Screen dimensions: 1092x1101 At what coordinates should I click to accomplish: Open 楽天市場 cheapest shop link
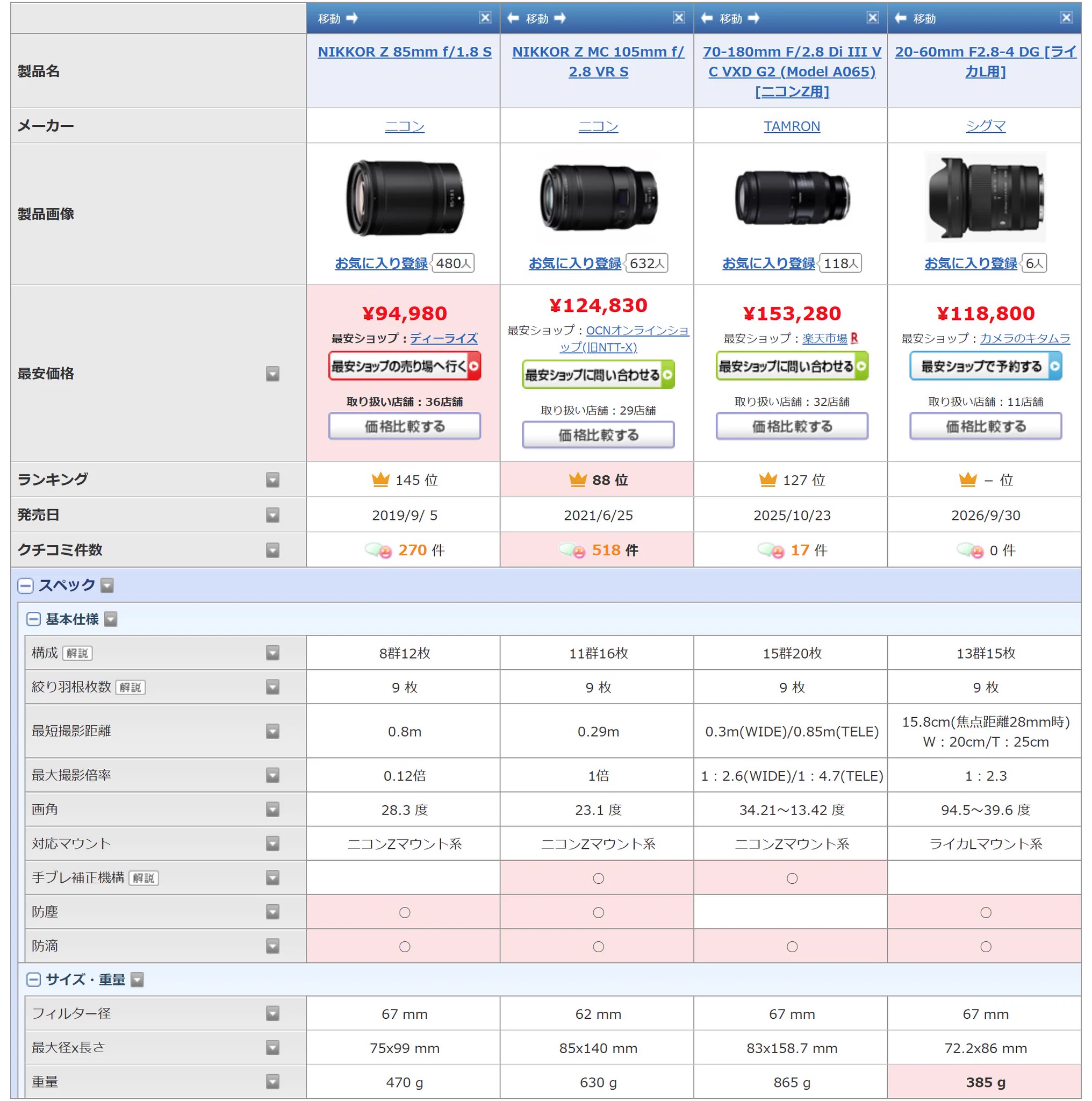825,339
